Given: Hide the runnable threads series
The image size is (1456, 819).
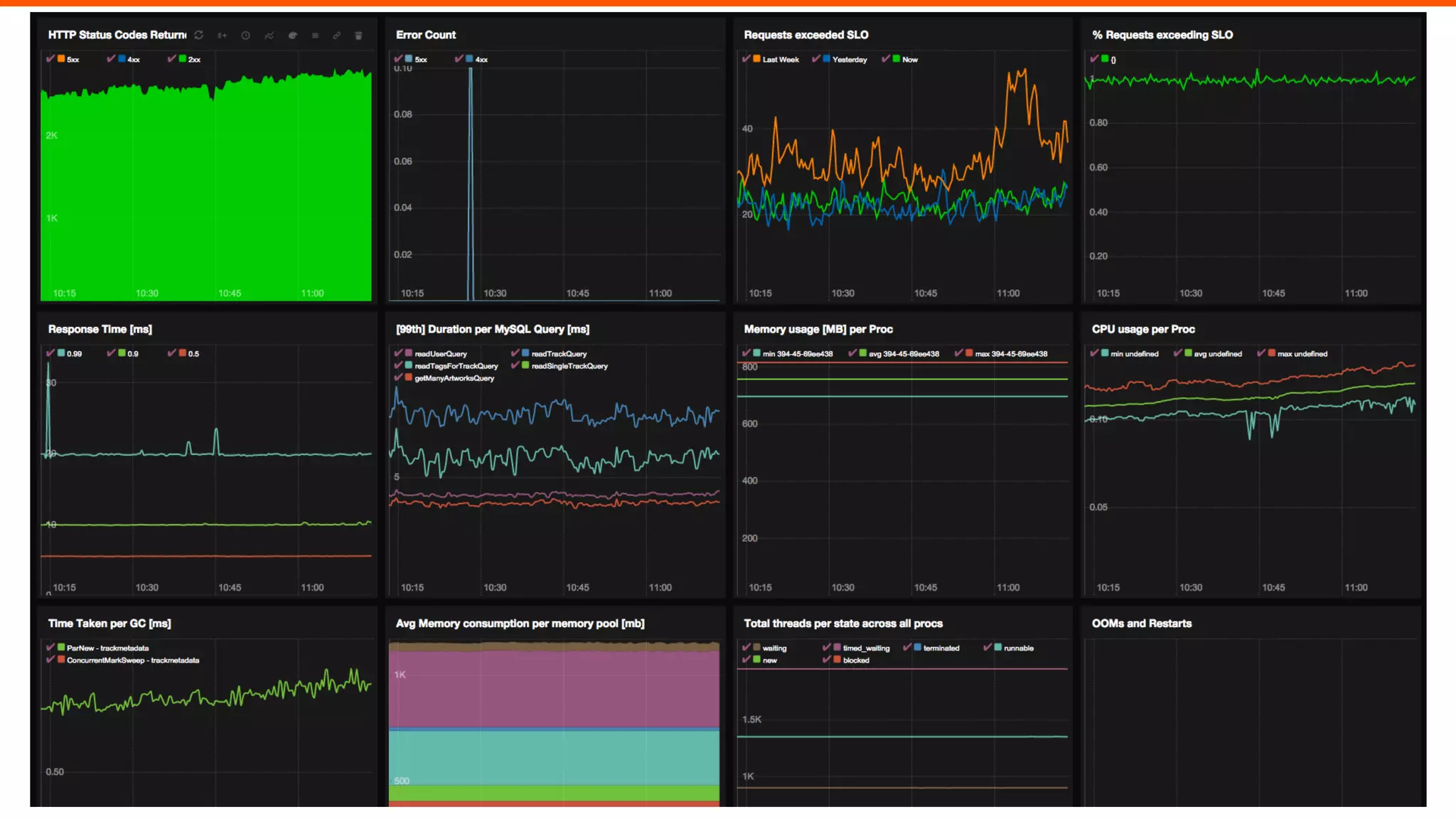Looking at the screenshot, I should pyautogui.click(x=987, y=648).
